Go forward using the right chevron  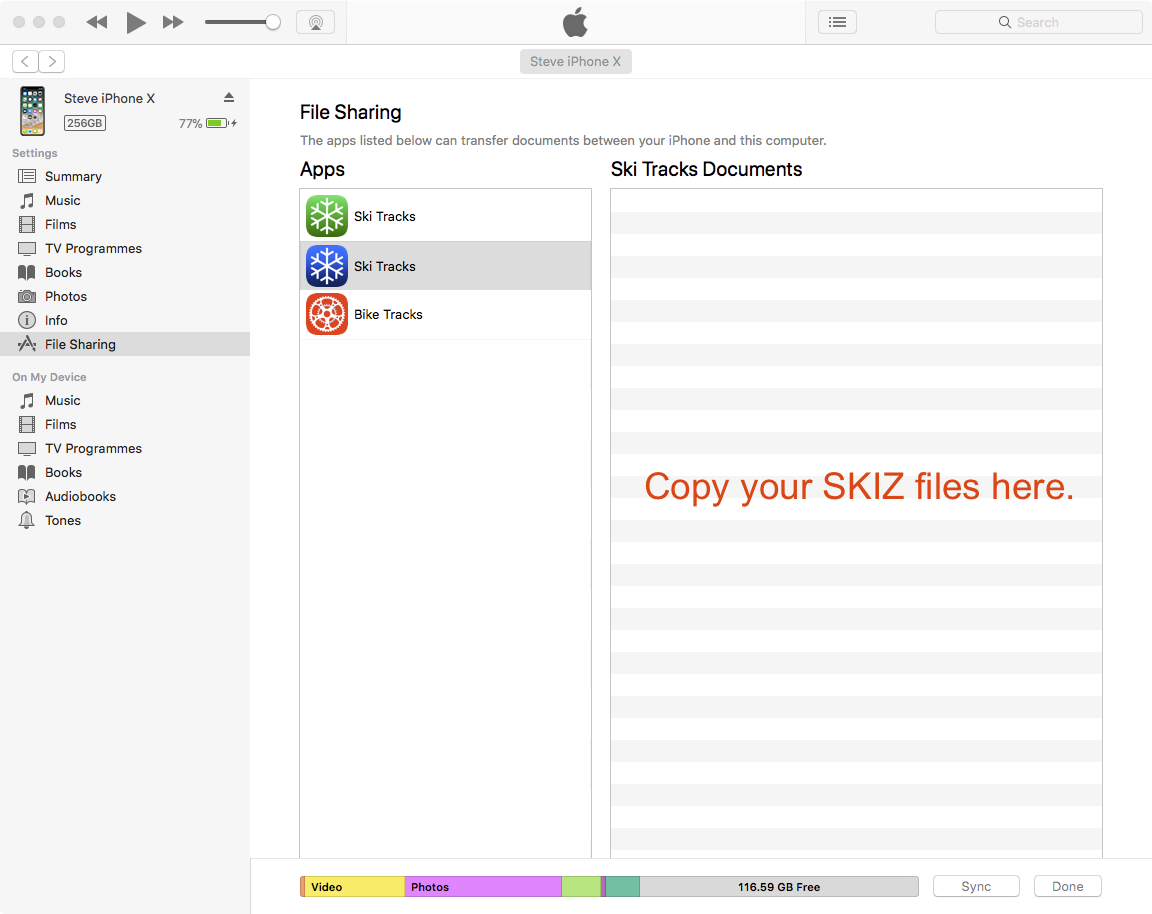pyautogui.click(x=51, y=61)
